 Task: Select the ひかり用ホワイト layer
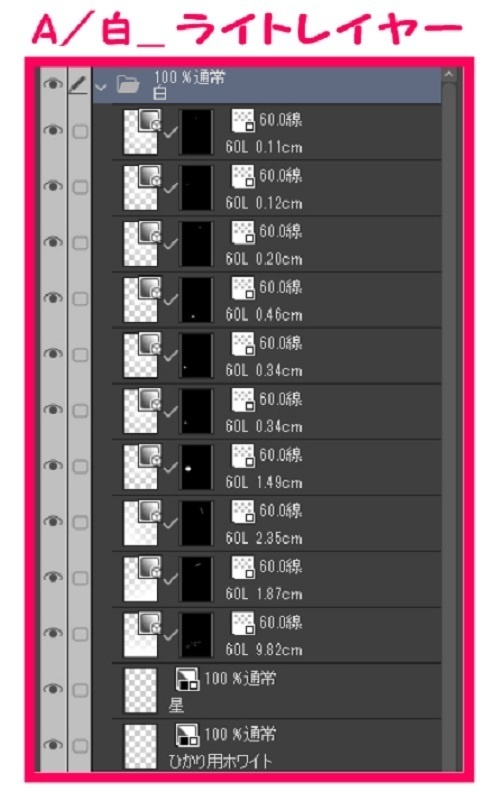pyautogui.click(x=277, y=745)
